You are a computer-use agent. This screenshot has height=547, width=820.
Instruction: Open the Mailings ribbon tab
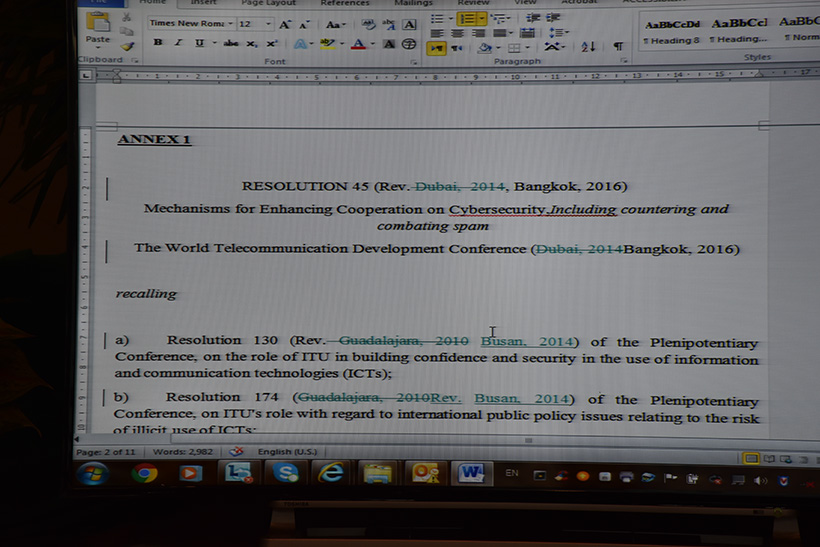click(x=413, y=3)
